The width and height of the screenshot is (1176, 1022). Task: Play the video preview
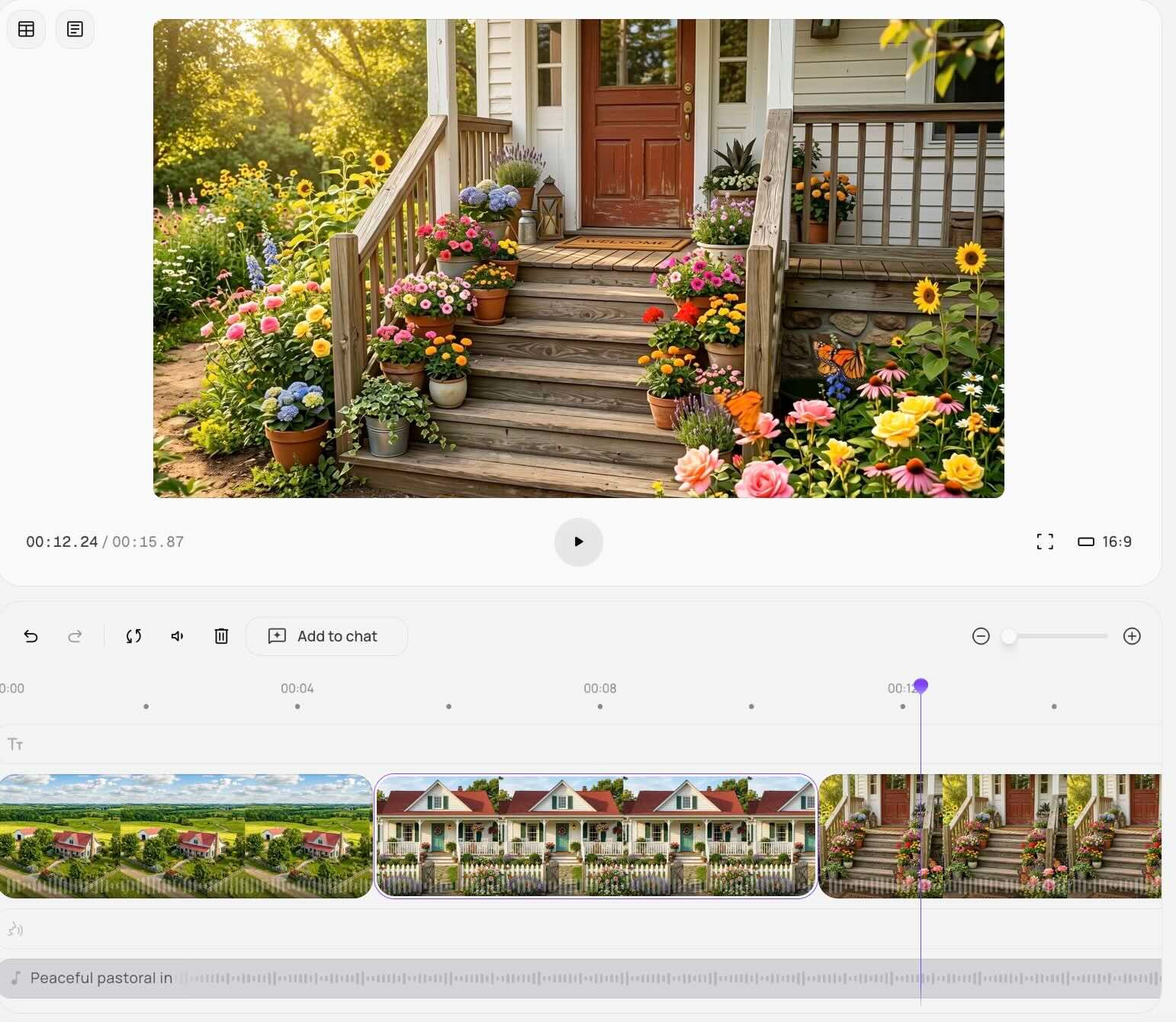[x=578, y=542]
